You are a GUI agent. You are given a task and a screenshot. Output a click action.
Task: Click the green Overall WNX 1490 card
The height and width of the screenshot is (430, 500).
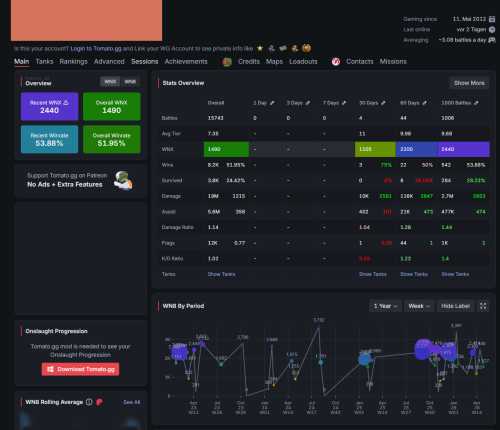111,106
